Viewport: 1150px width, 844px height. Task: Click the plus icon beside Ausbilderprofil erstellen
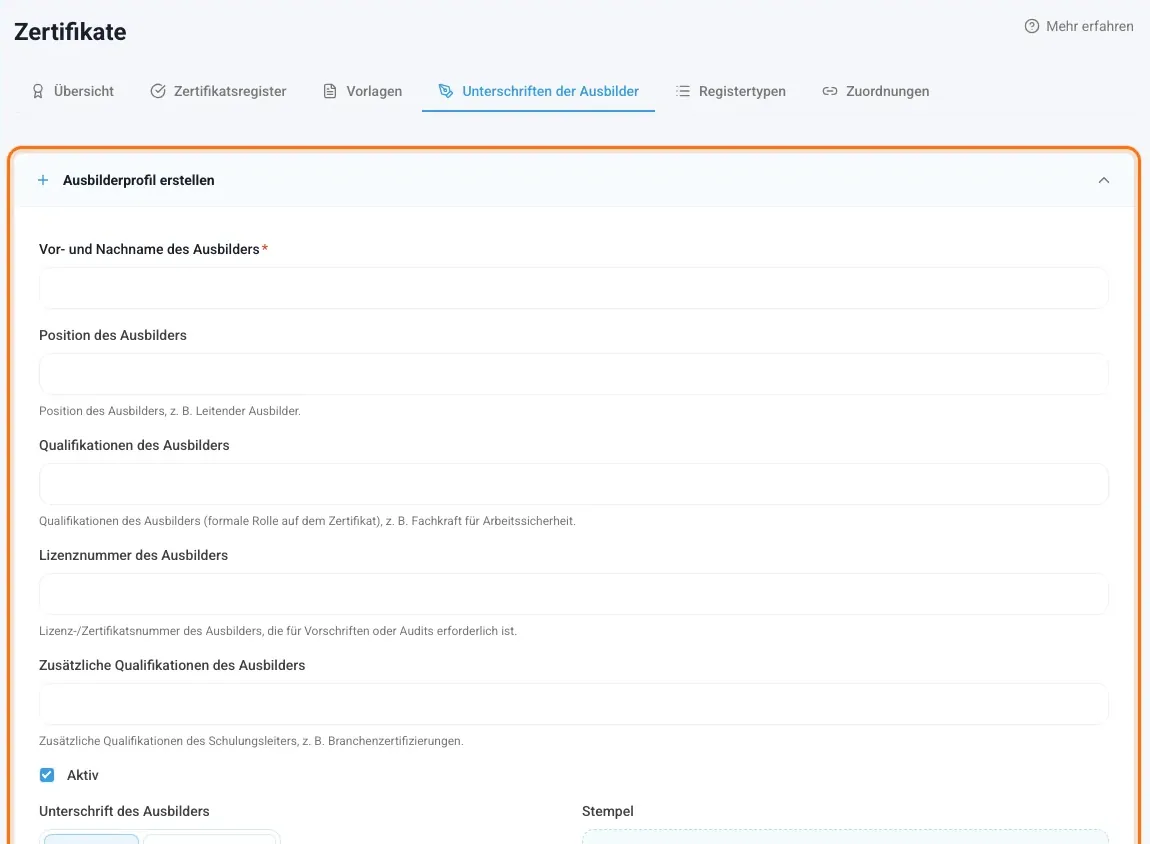[x=43, y=180]
